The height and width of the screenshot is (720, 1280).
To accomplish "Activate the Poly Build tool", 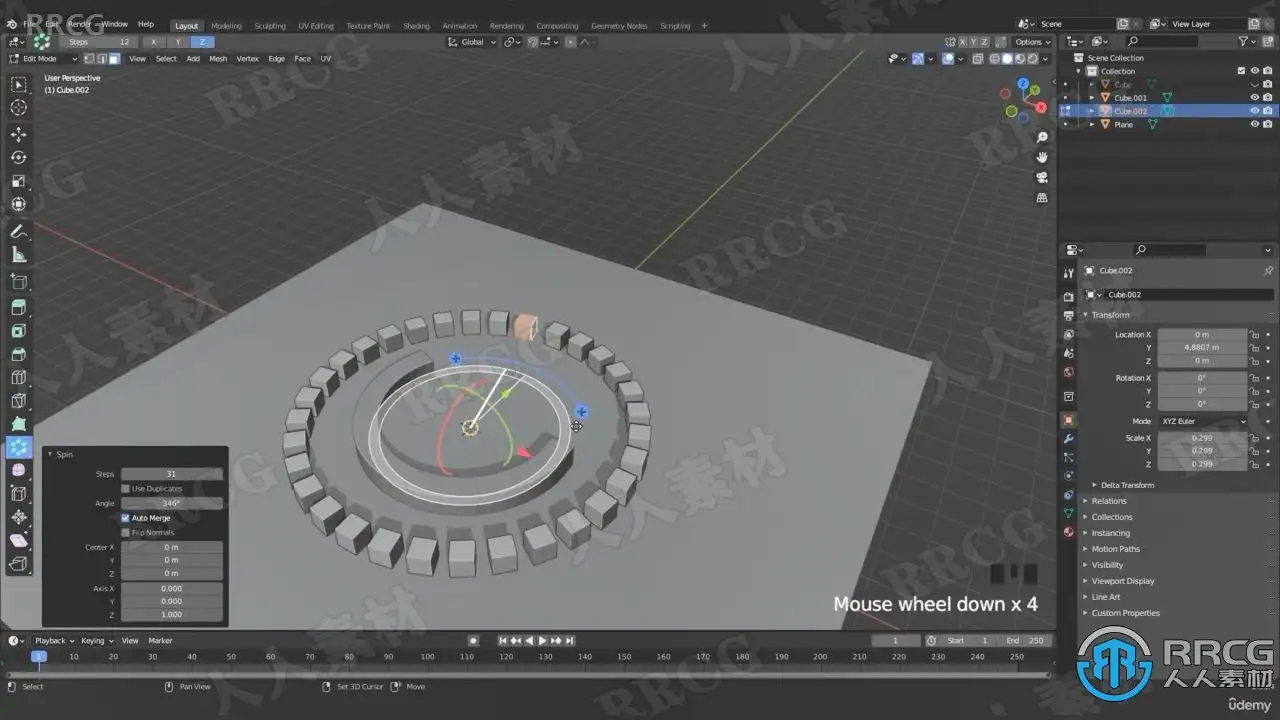I will pyautogui.click(x=18, y=424).
